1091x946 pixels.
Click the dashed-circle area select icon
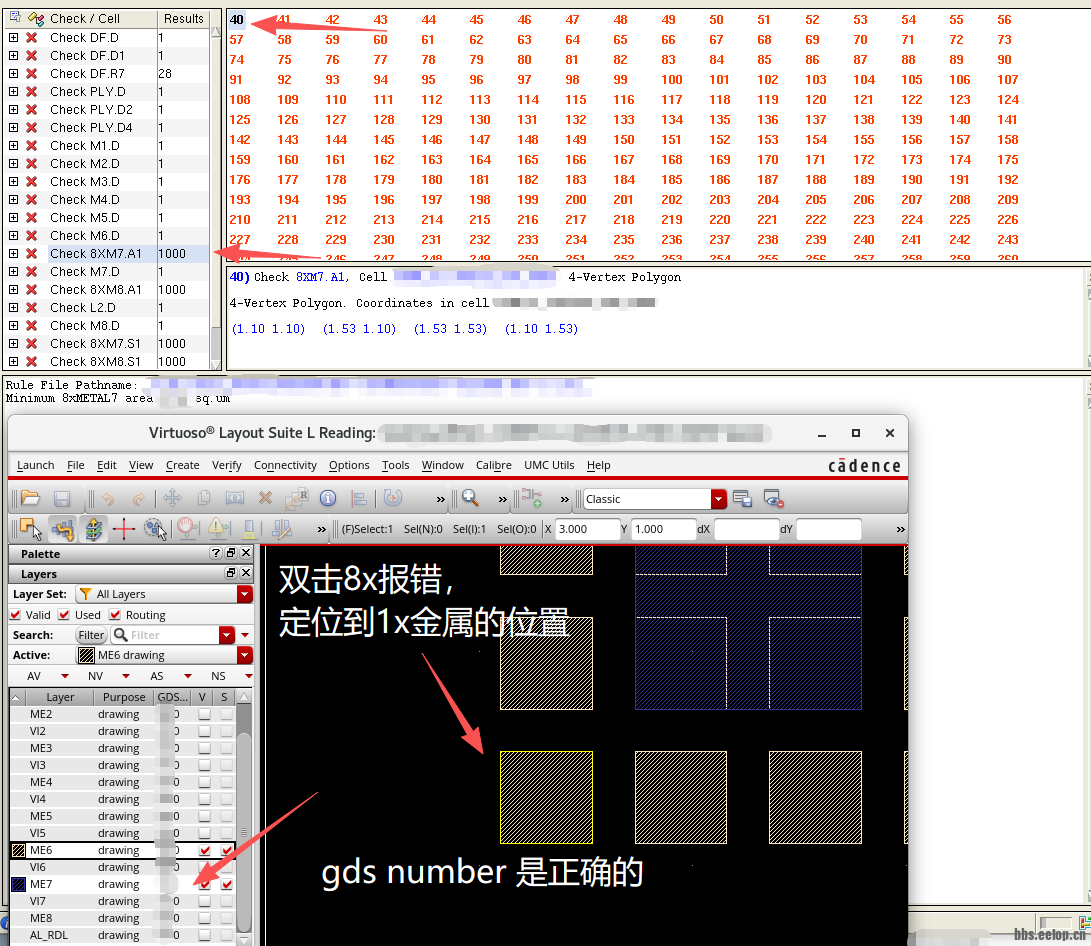[x=154, y=529]
